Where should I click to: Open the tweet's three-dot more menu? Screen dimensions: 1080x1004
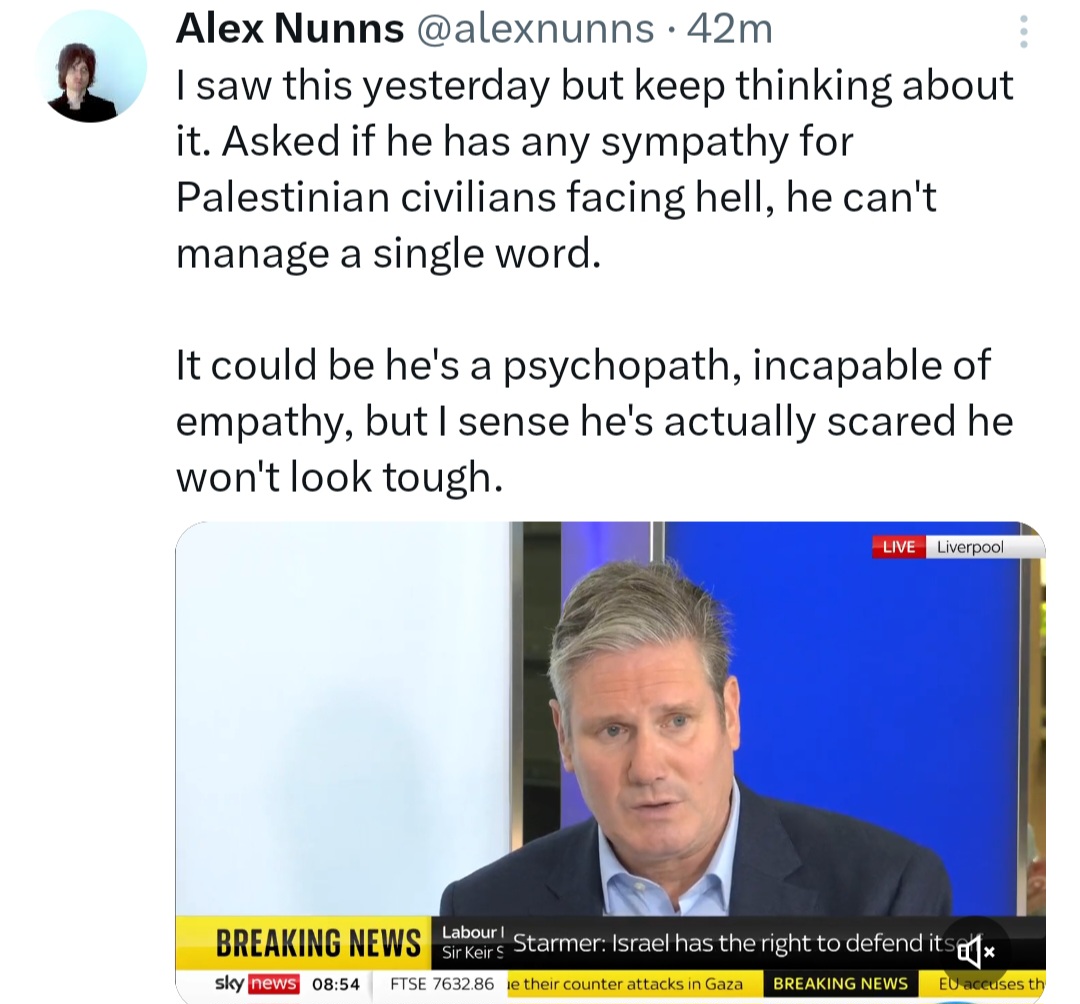click(x=1024, y=32)
